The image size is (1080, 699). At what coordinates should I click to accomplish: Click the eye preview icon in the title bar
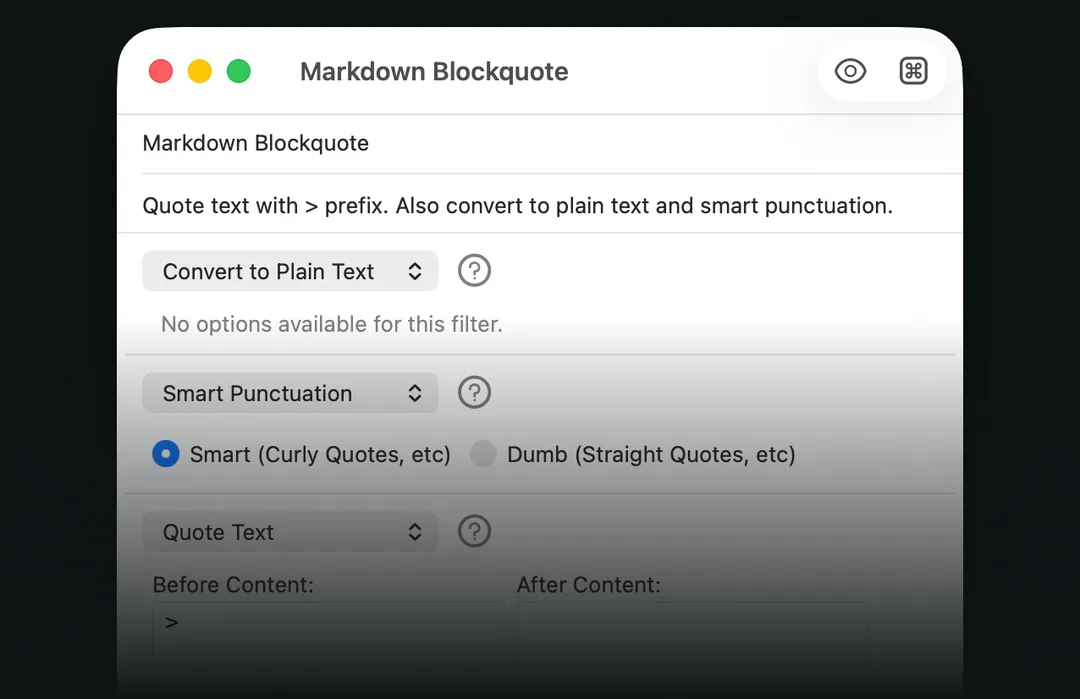pyautogui.click(x=850, y=71)
